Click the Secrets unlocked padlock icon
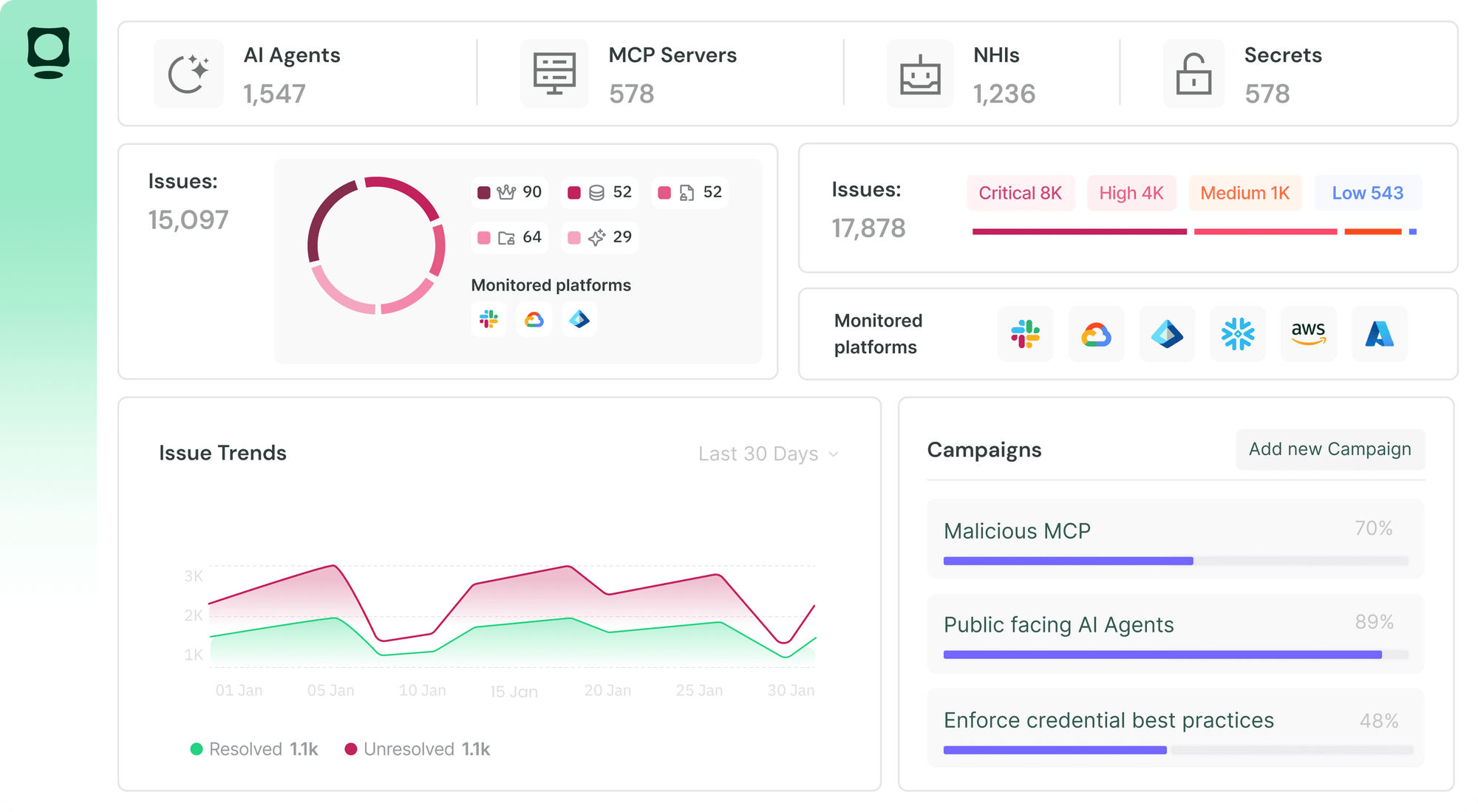The image size is (1478, 812). (x=1193, y=74)
